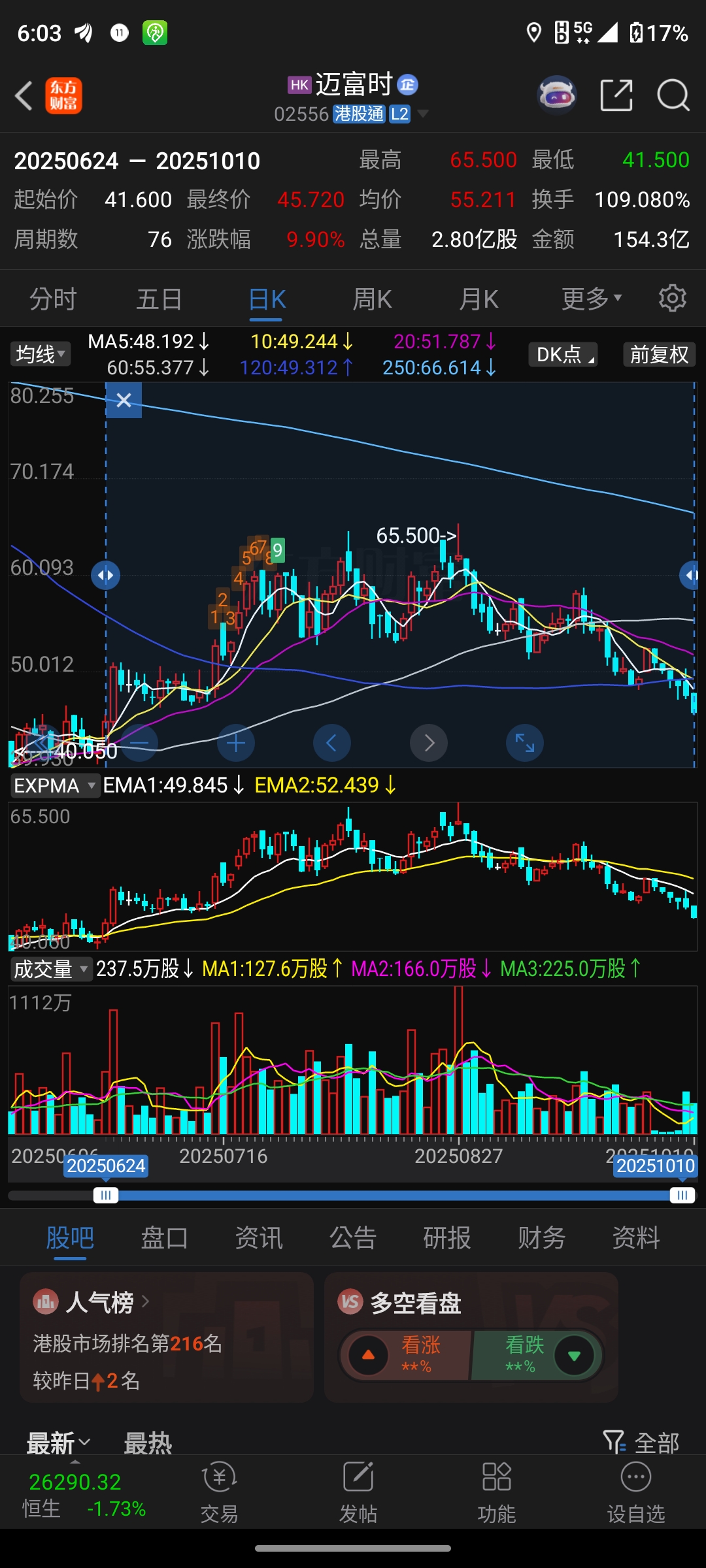Expand stock title dropdown arrow
Image resolution: width=706 pixels, height=1568 pixels.
coord(423,114)
